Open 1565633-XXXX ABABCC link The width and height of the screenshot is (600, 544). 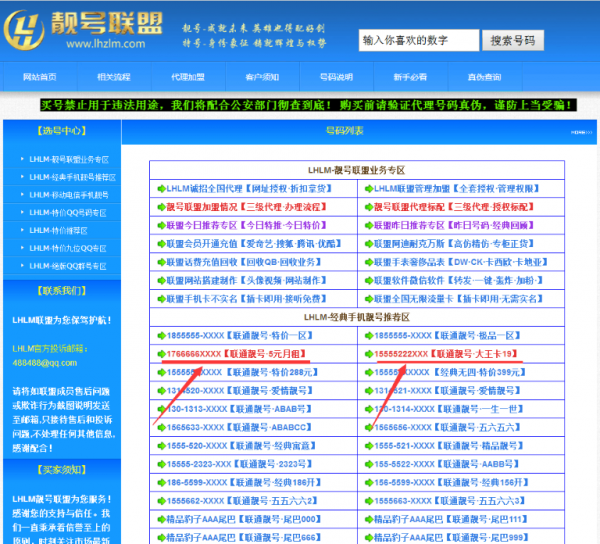click(240, 427)
